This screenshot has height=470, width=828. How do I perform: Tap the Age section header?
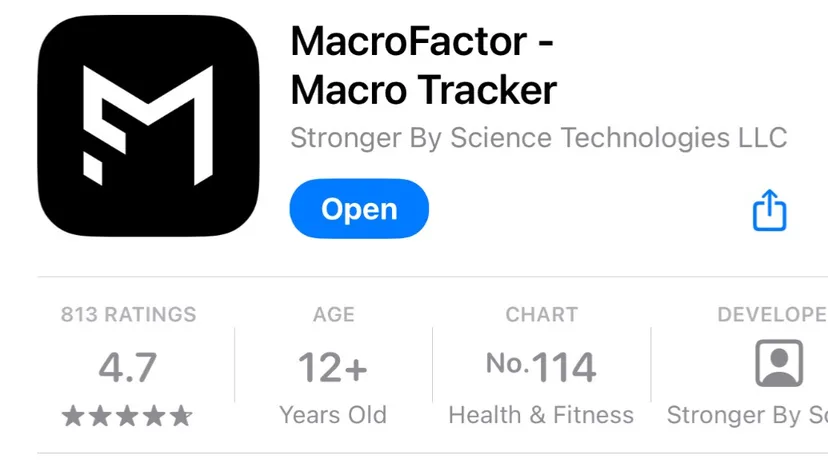tap(334, 314)
